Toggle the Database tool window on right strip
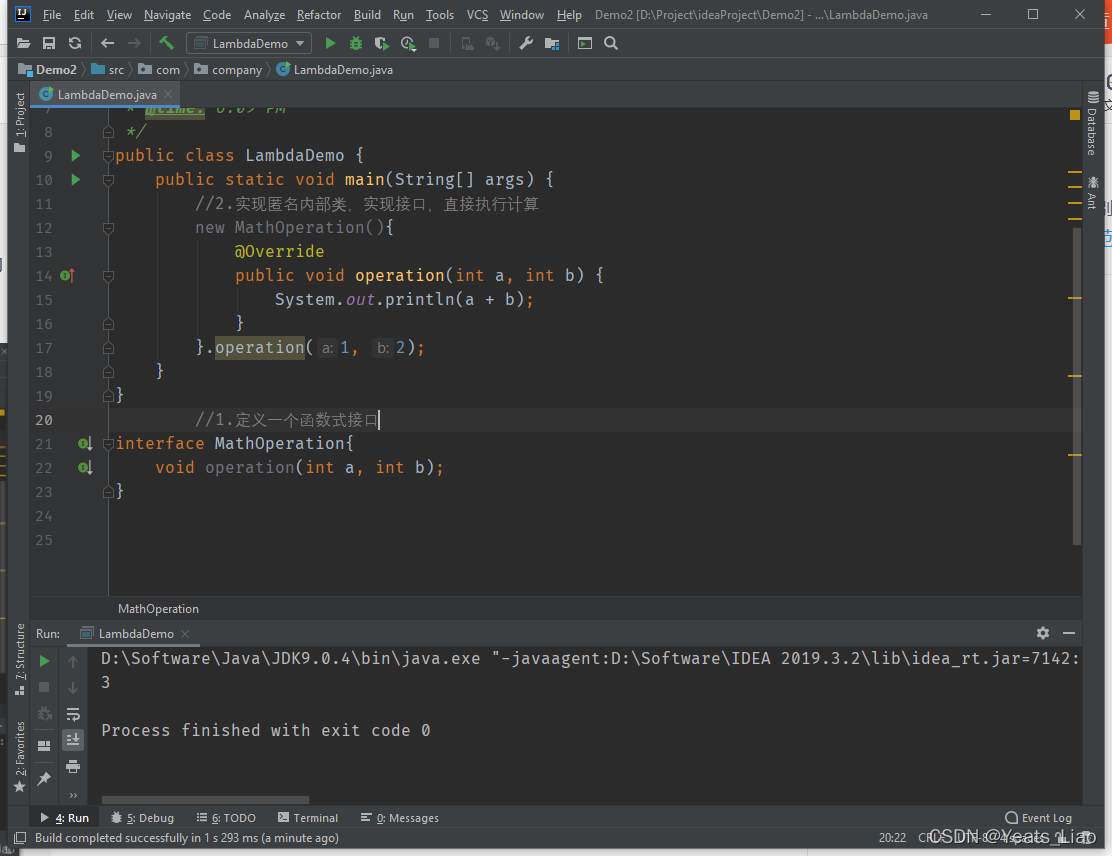The width and height of the screenshot is (1112, 856). click(x=1092, y=123)
